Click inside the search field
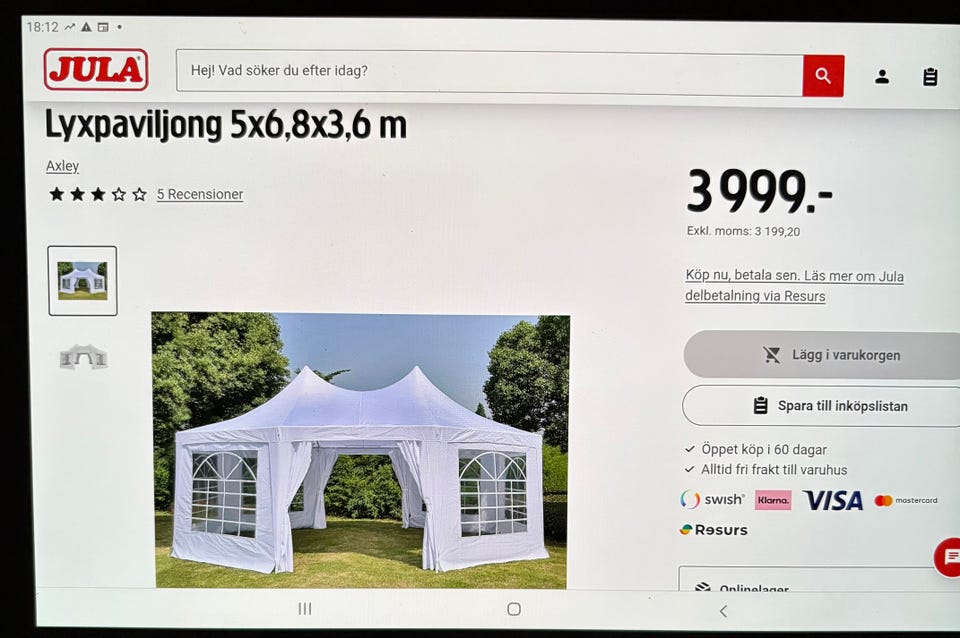The image size is (960, 638). [489, 72]
